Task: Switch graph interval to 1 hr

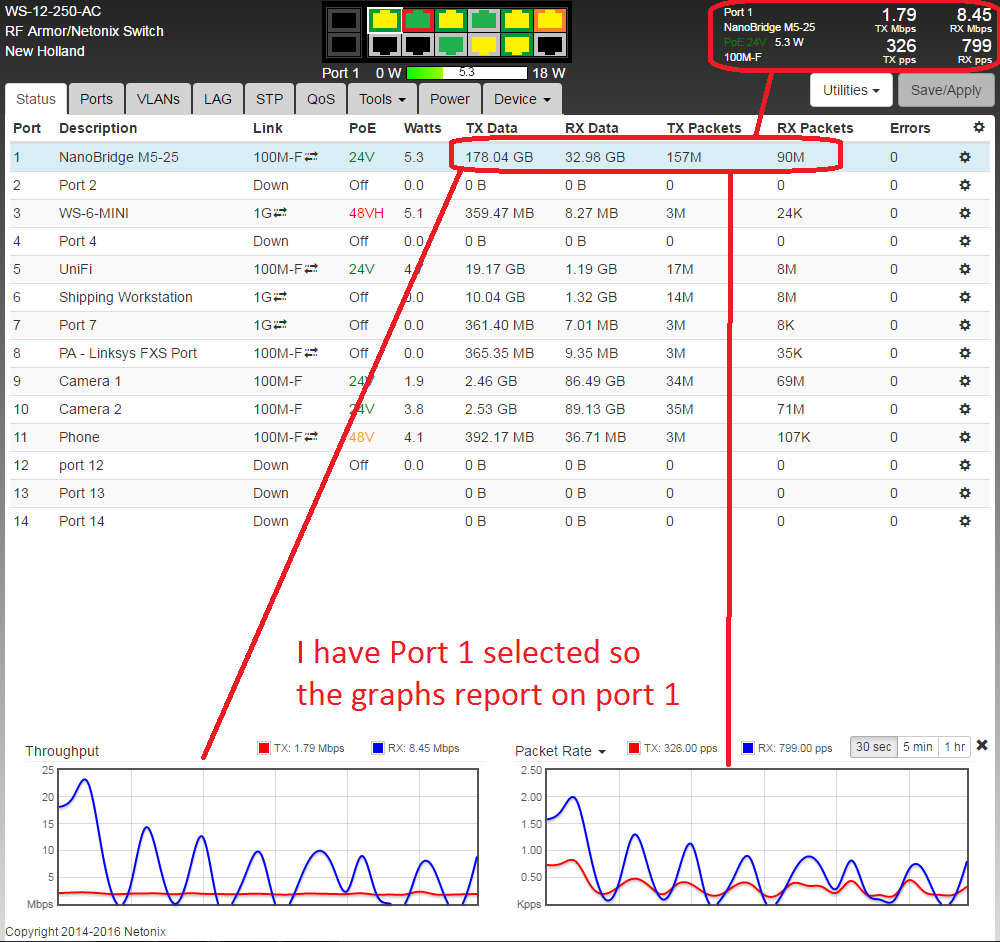Action: point(954,747)
